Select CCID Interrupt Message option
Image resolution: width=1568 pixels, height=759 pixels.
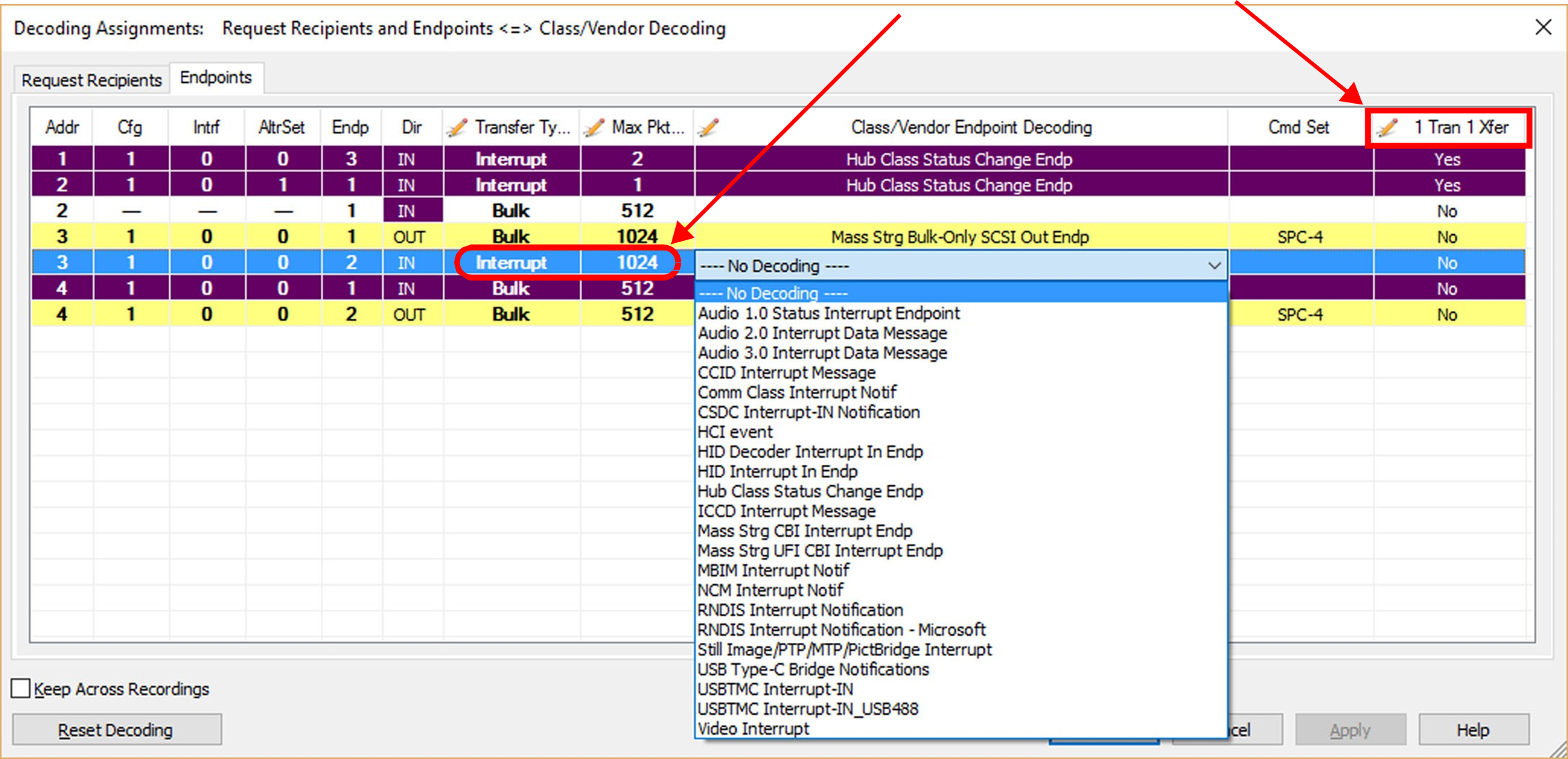(x=786, y=373)
